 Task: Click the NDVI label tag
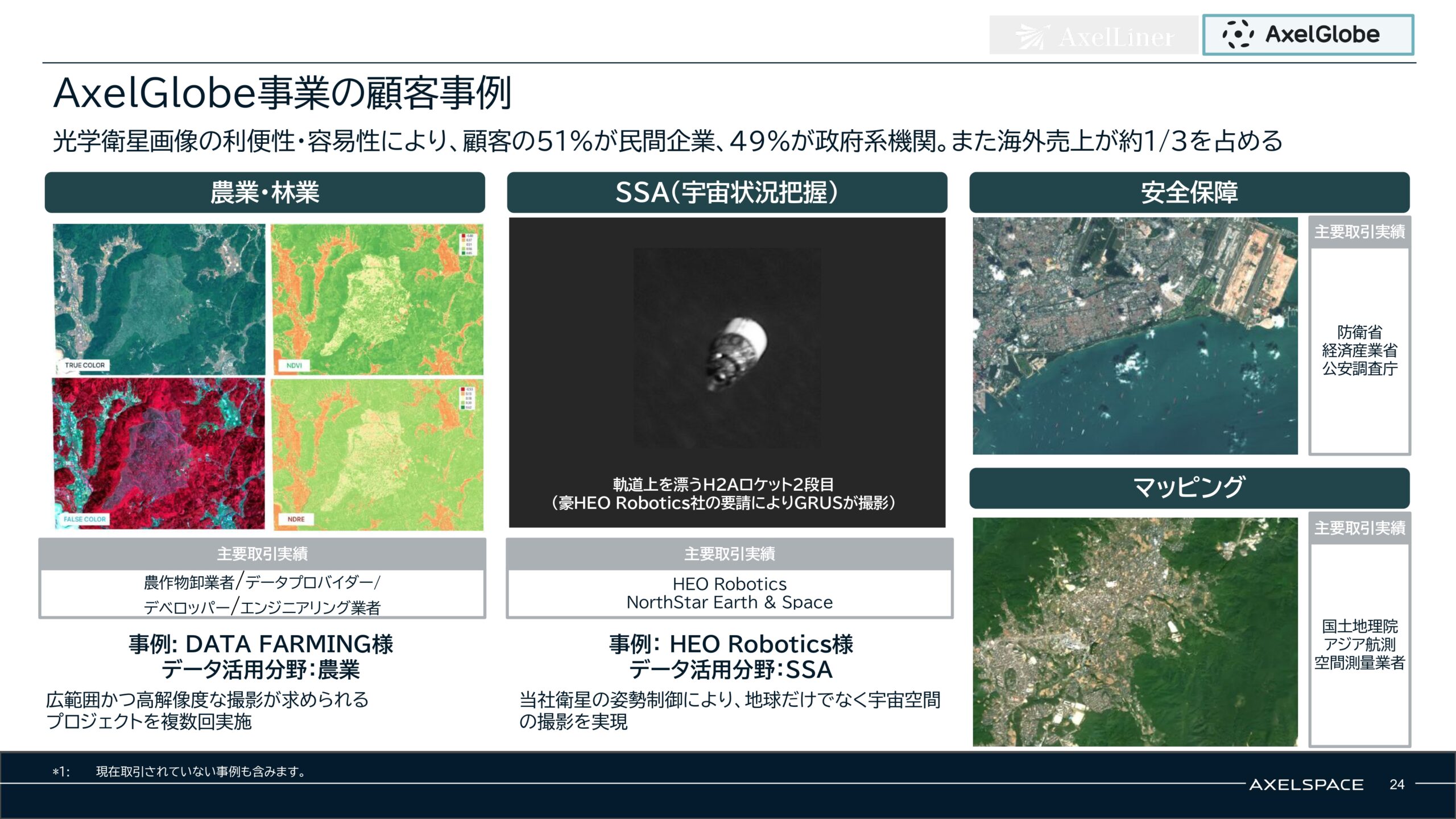[x=294, y=365]
